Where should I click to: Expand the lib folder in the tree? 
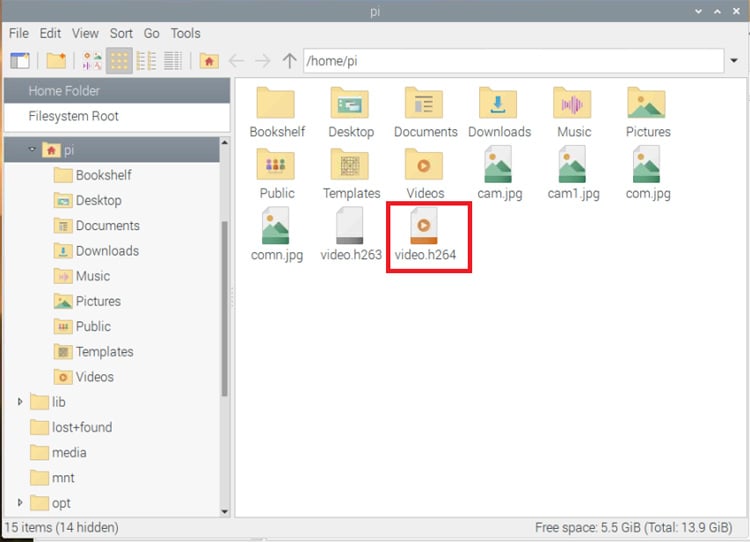pyautogui.click(x=21, y=402)
